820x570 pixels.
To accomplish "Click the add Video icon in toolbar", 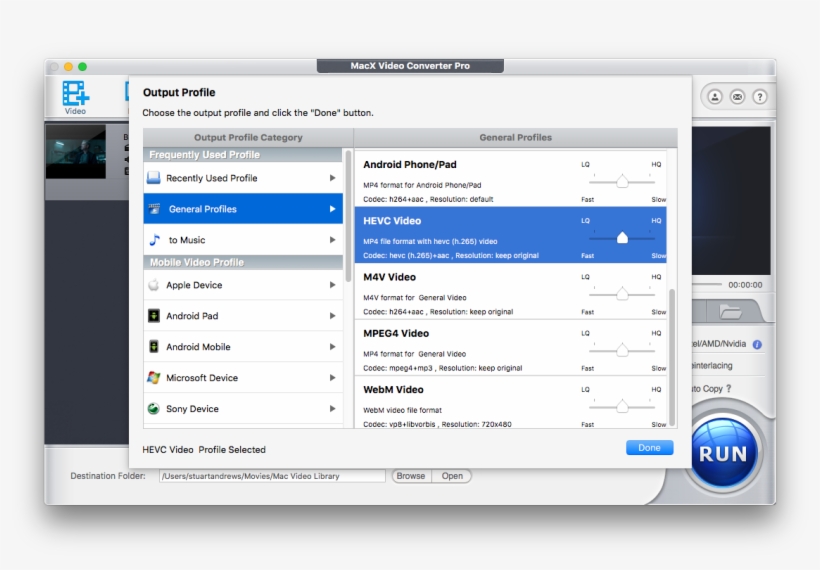I will (x=75, y=97).
